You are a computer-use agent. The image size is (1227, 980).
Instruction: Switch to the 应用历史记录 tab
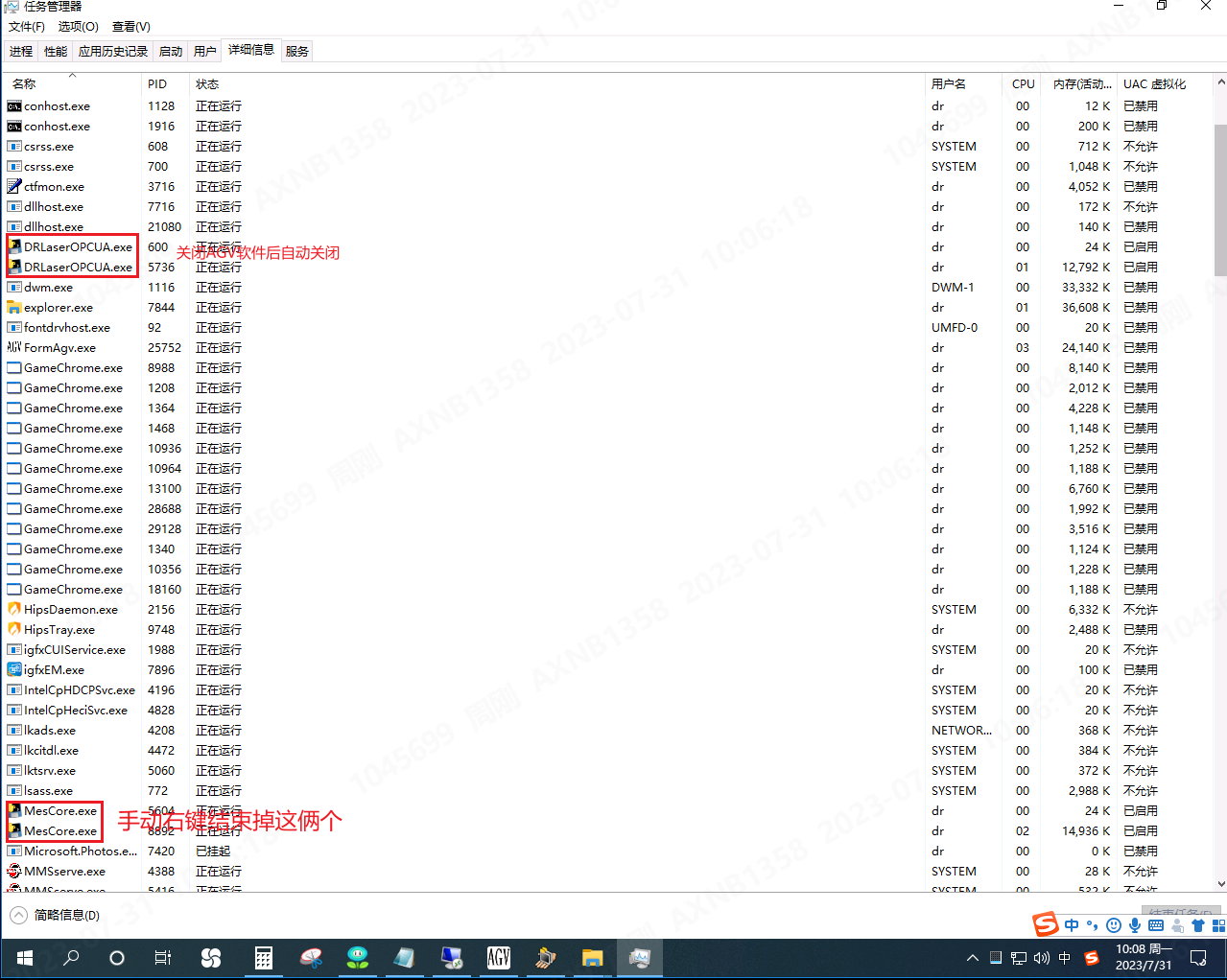[x=113, y=51]
